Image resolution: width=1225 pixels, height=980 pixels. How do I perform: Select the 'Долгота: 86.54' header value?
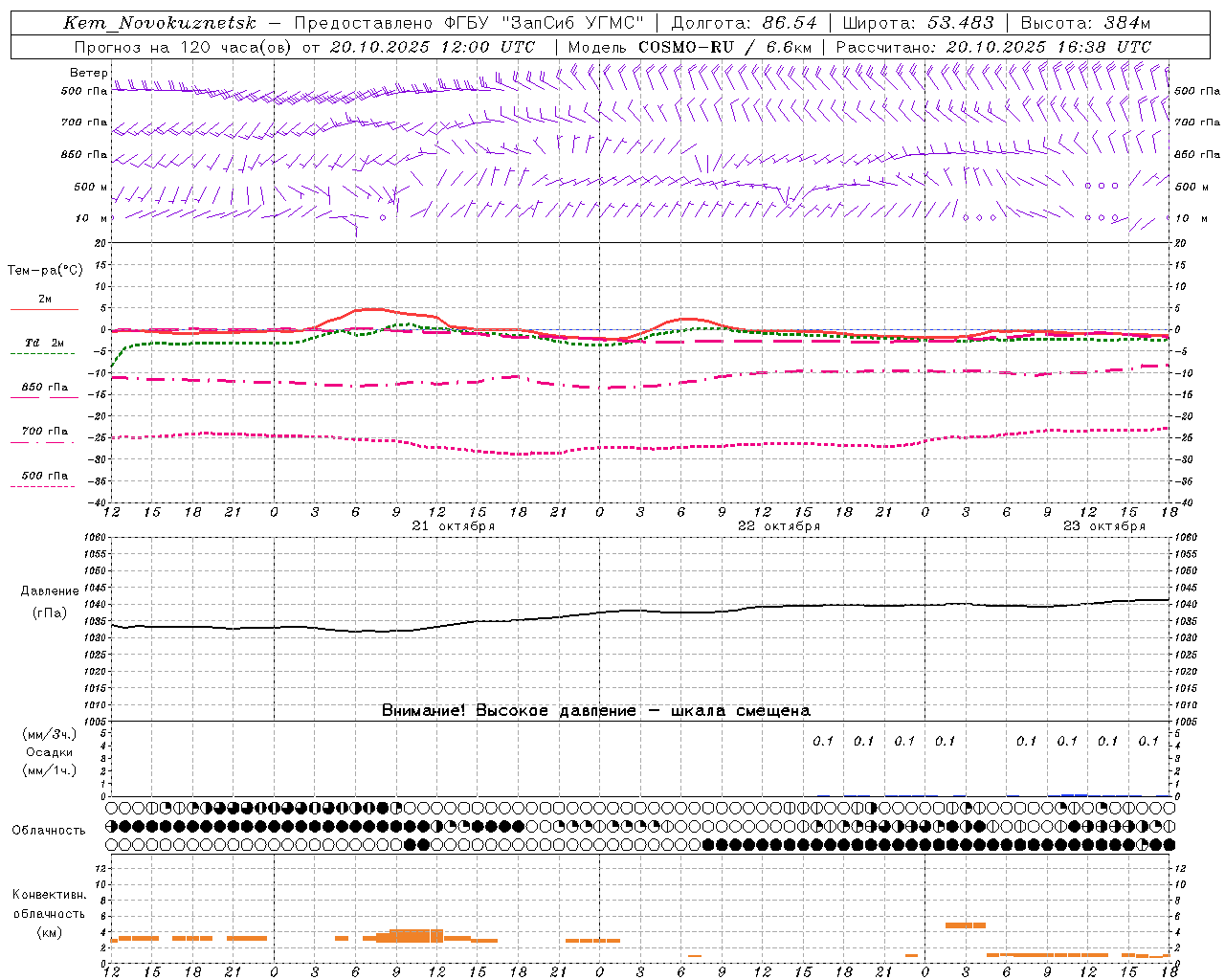(744, 23)
